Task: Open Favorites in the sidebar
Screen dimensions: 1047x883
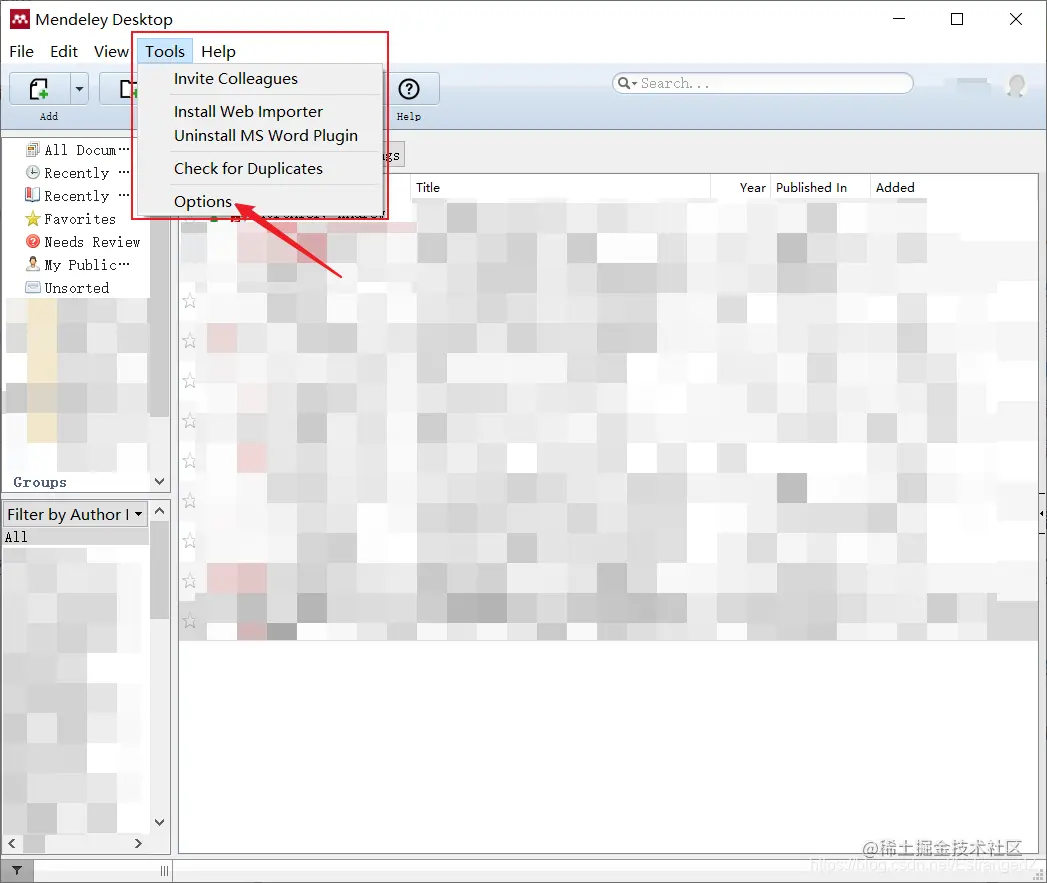Action: click(x=71, y=219)
